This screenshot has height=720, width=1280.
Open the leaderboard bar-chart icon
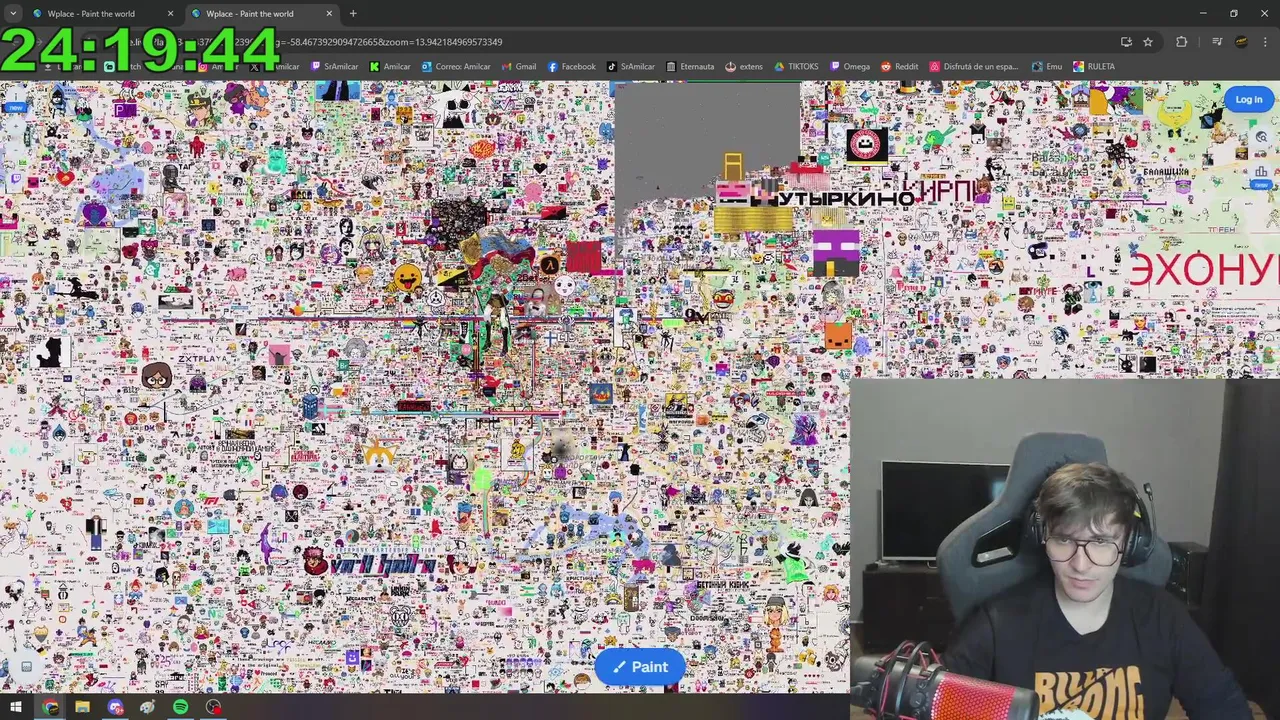click(1260, 173)
